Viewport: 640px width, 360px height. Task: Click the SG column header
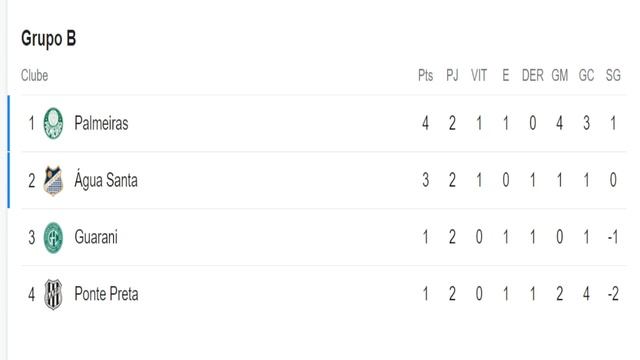[613, 76]
